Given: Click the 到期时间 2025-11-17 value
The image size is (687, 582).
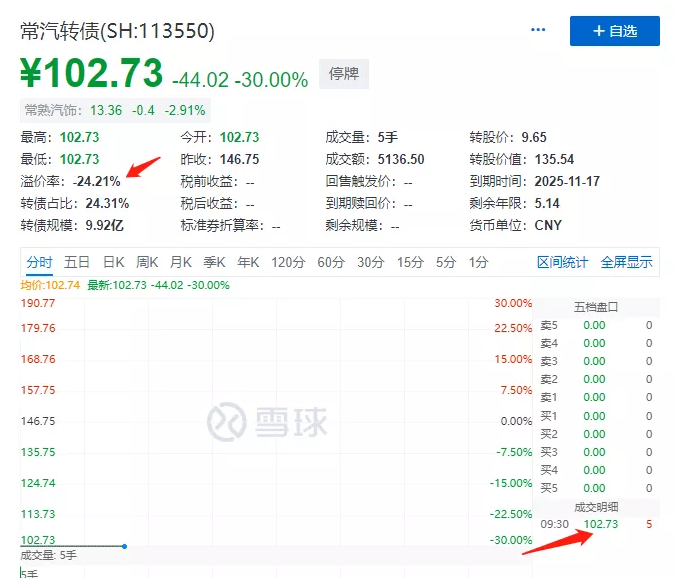Looking at the screenshot, I should [567, 181].
